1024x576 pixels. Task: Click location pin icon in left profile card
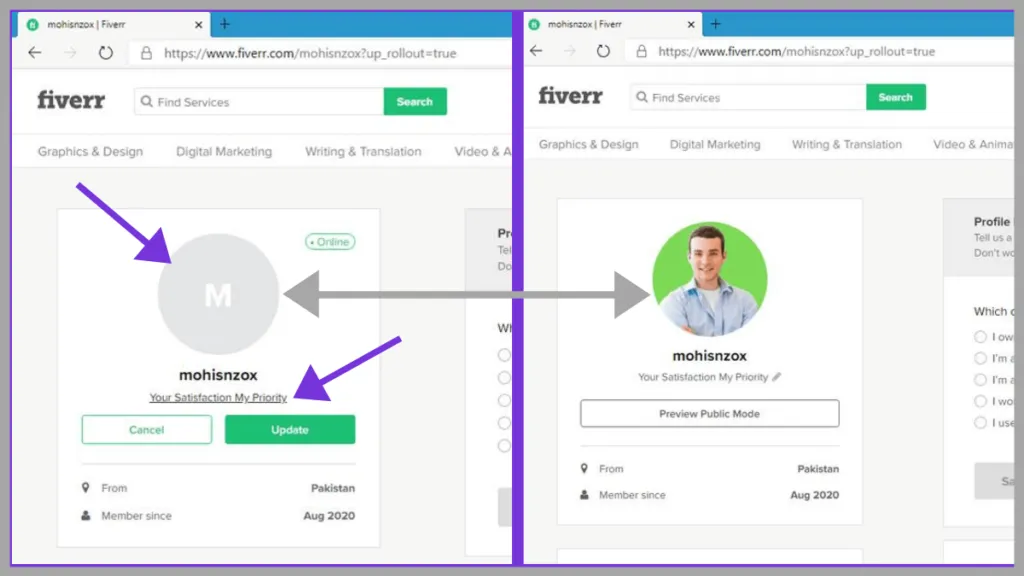tap(86, 488)
